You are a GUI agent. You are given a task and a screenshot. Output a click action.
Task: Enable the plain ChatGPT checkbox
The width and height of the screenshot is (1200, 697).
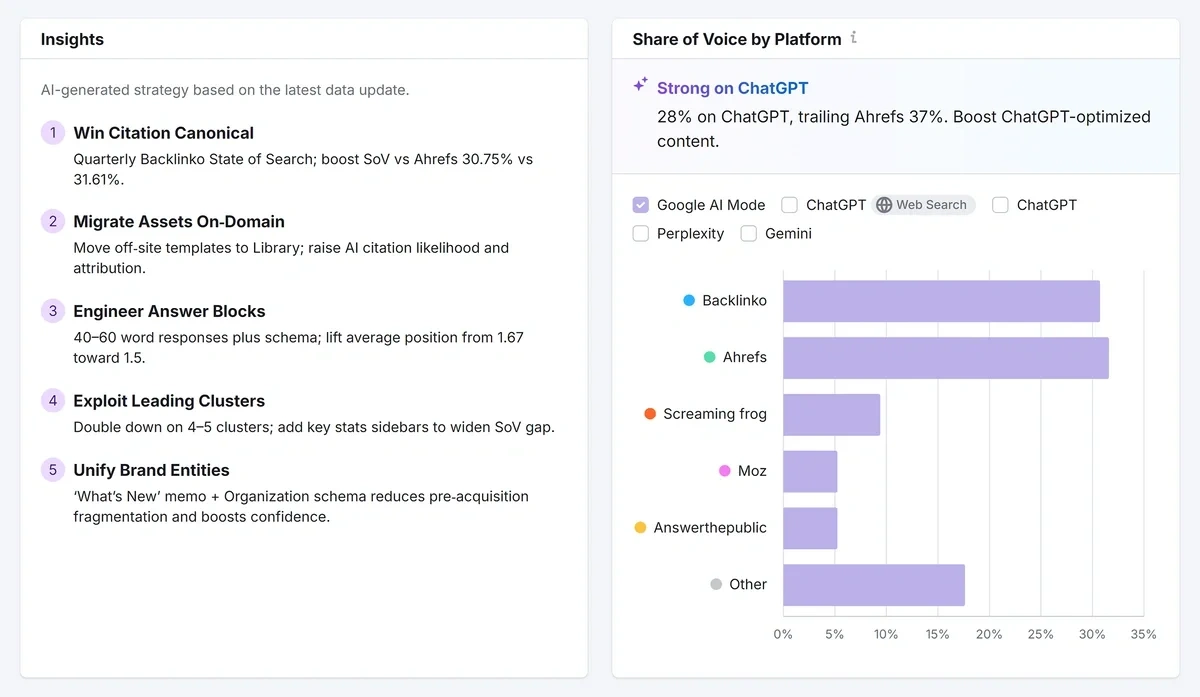[1000, 205]
